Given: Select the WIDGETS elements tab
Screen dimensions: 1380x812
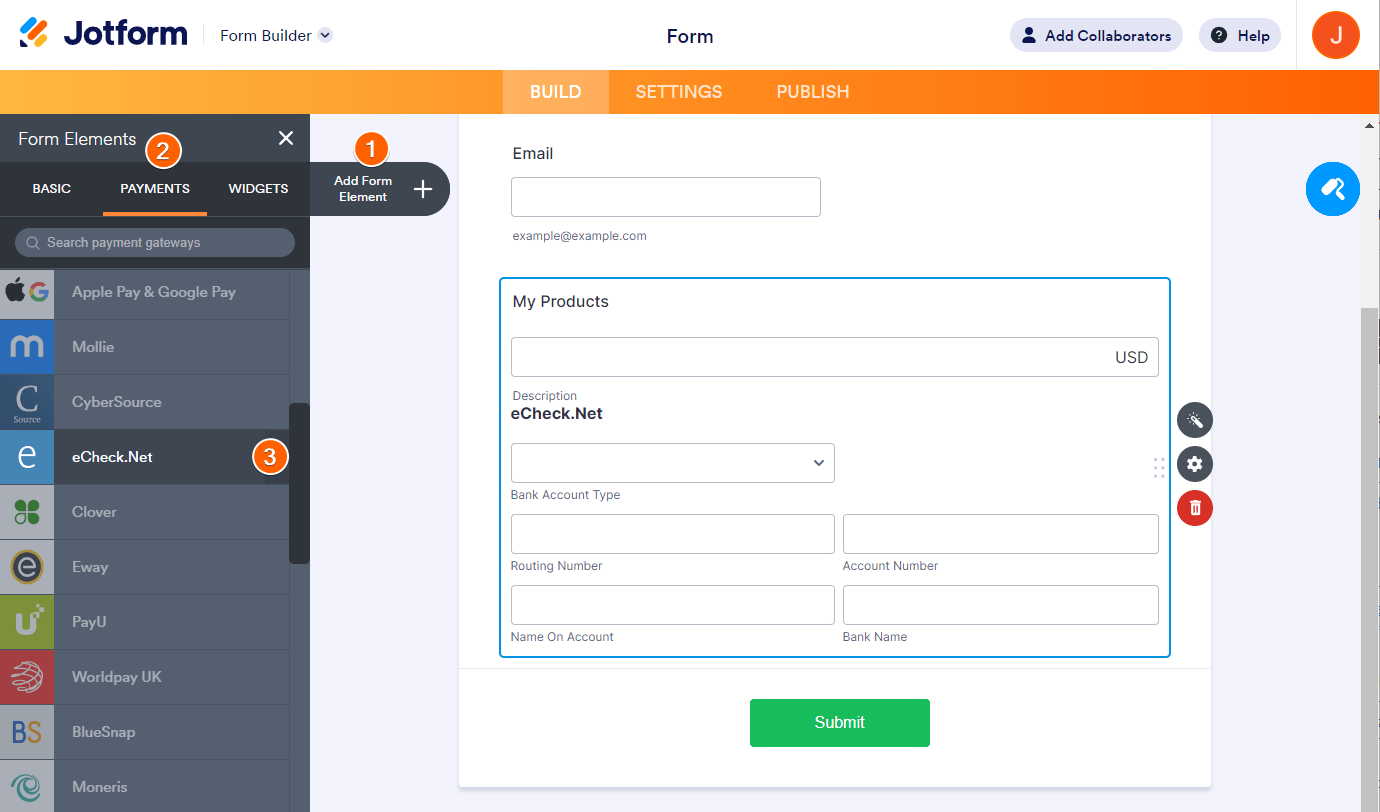Looking at the screenshot, I should point(258,188).
